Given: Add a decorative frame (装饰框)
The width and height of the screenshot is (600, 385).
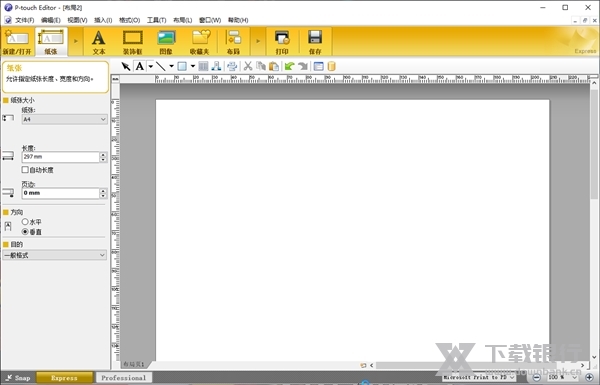Looking at the screenshot, I should click(132, 42).
